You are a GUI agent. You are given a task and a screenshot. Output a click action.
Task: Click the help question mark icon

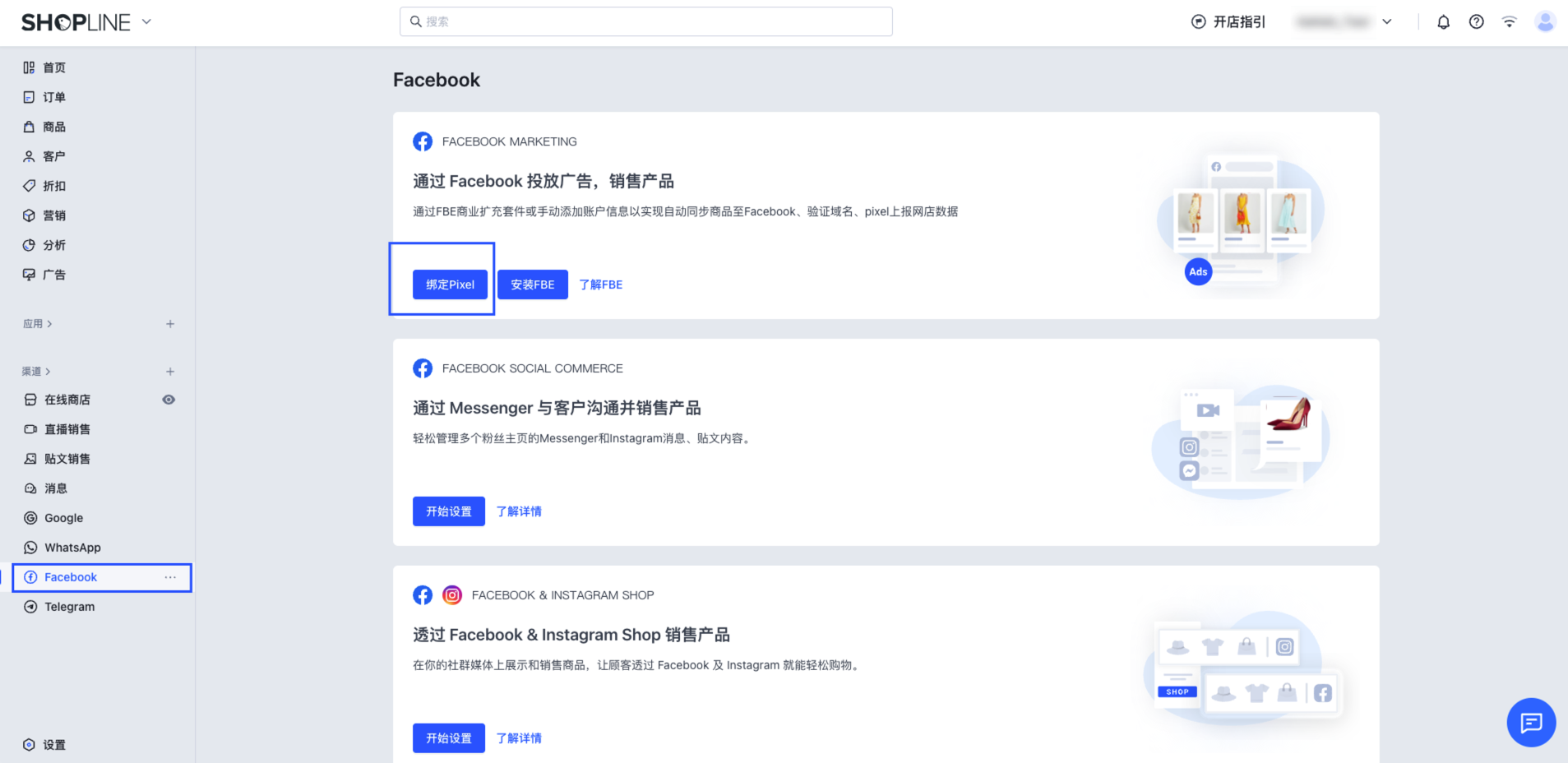[x=1477, y=22]
